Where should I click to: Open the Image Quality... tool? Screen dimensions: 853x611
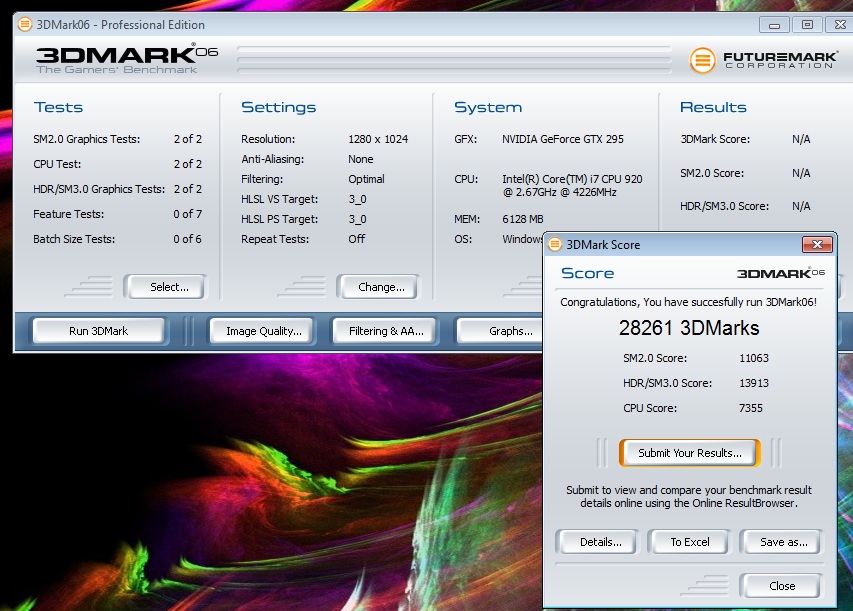pos(263,331)
